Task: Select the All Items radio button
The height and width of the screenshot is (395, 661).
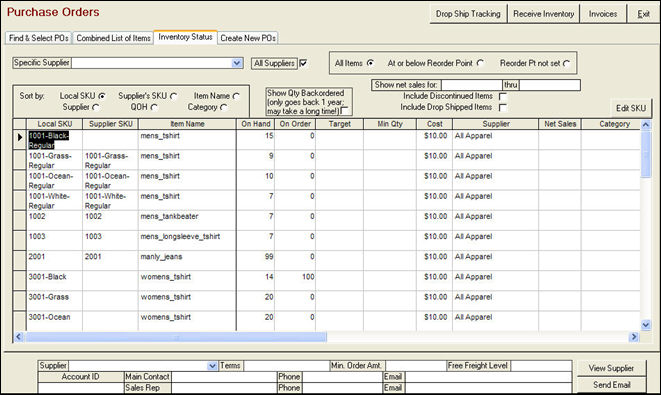Action: (370, 63)
